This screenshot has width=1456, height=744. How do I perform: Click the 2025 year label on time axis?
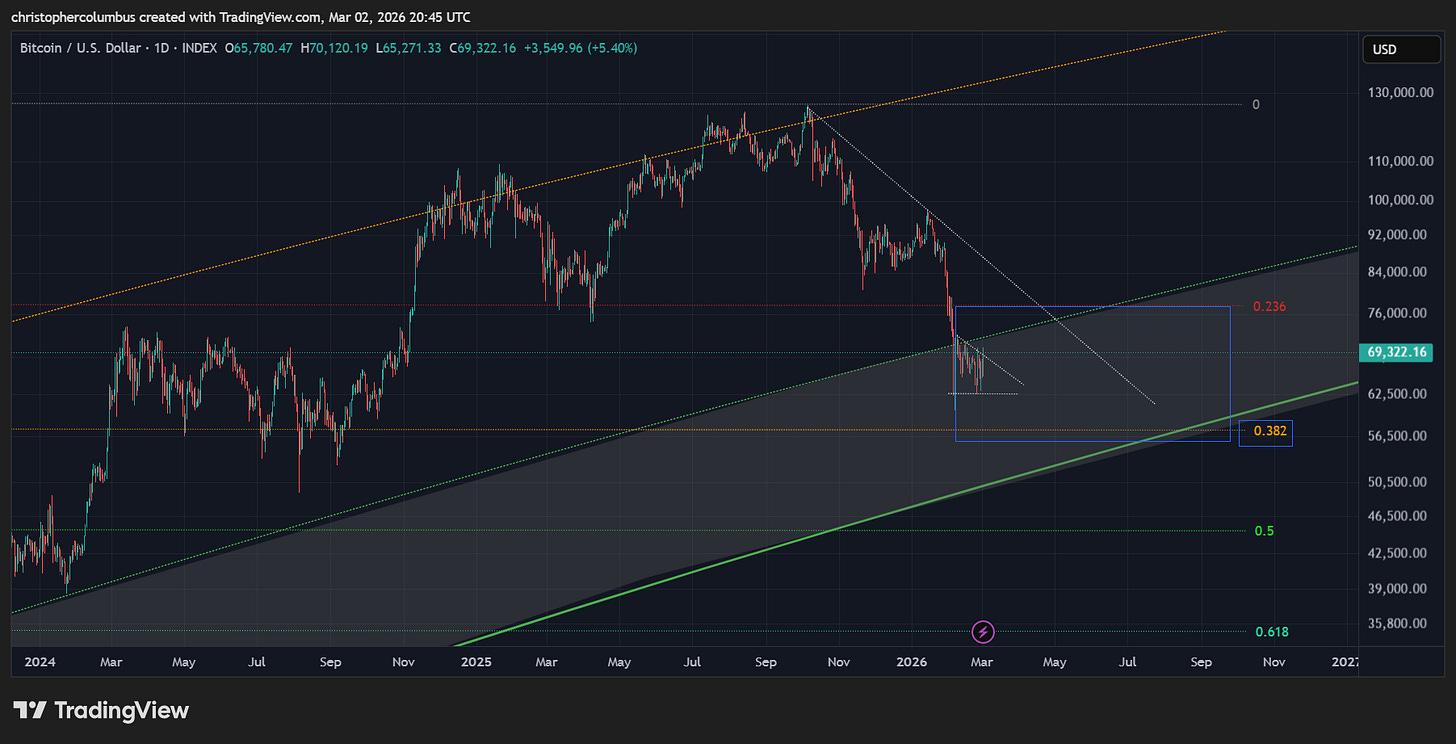click(x=474, y=662)
